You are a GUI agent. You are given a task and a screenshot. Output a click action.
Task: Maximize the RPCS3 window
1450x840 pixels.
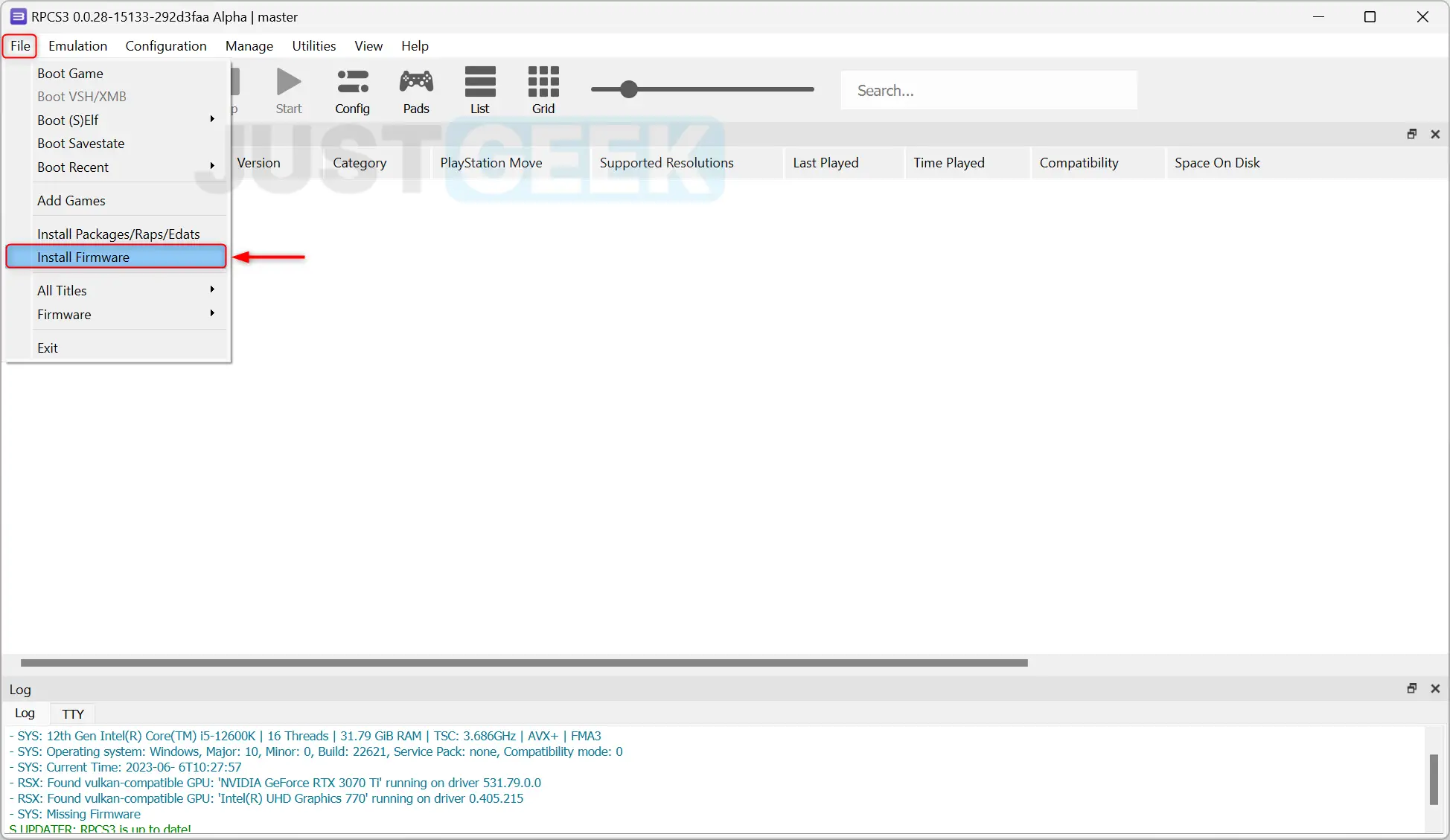click(1370, 16)
